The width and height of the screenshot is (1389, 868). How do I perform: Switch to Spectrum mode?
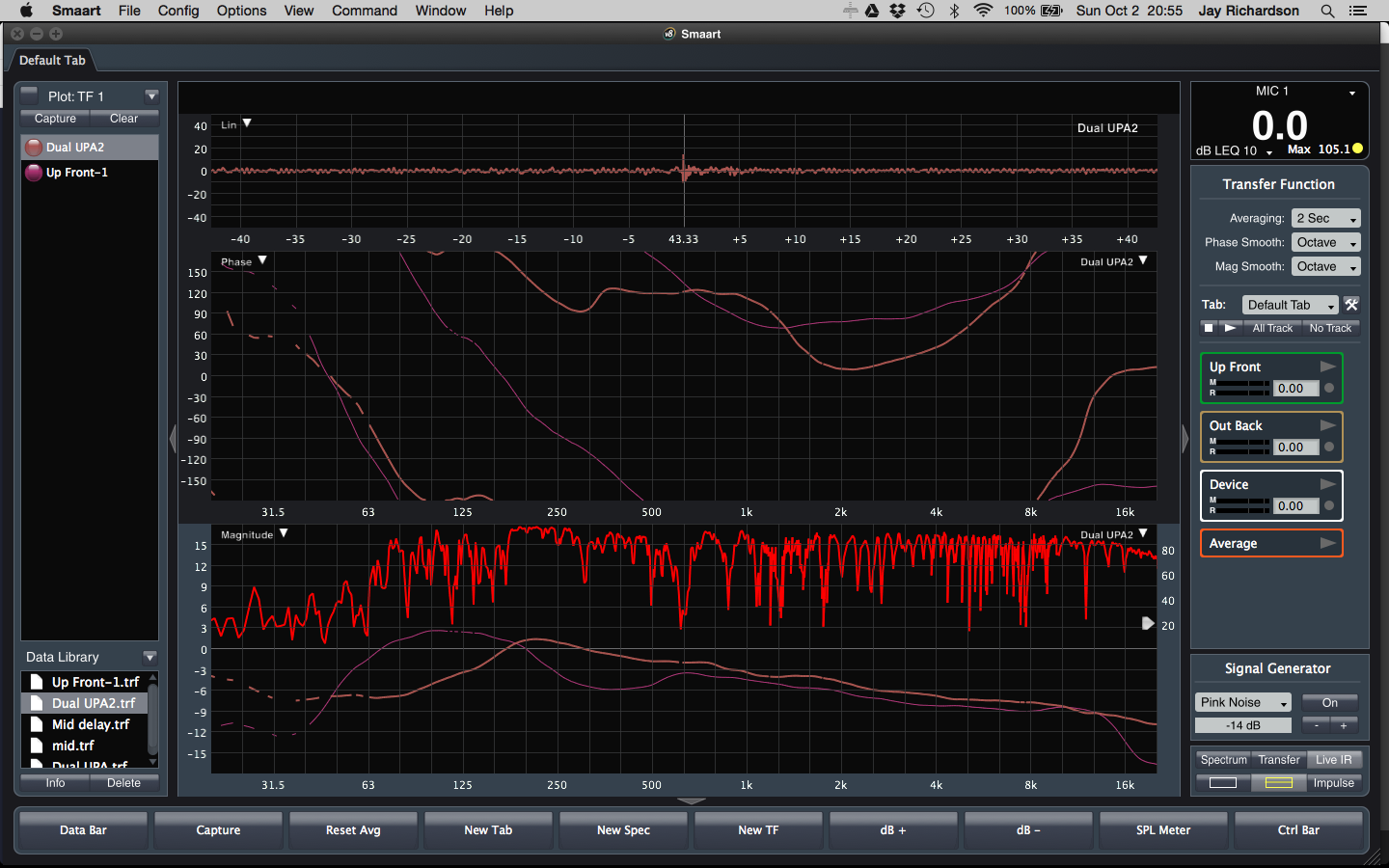tap(1223, 760)
